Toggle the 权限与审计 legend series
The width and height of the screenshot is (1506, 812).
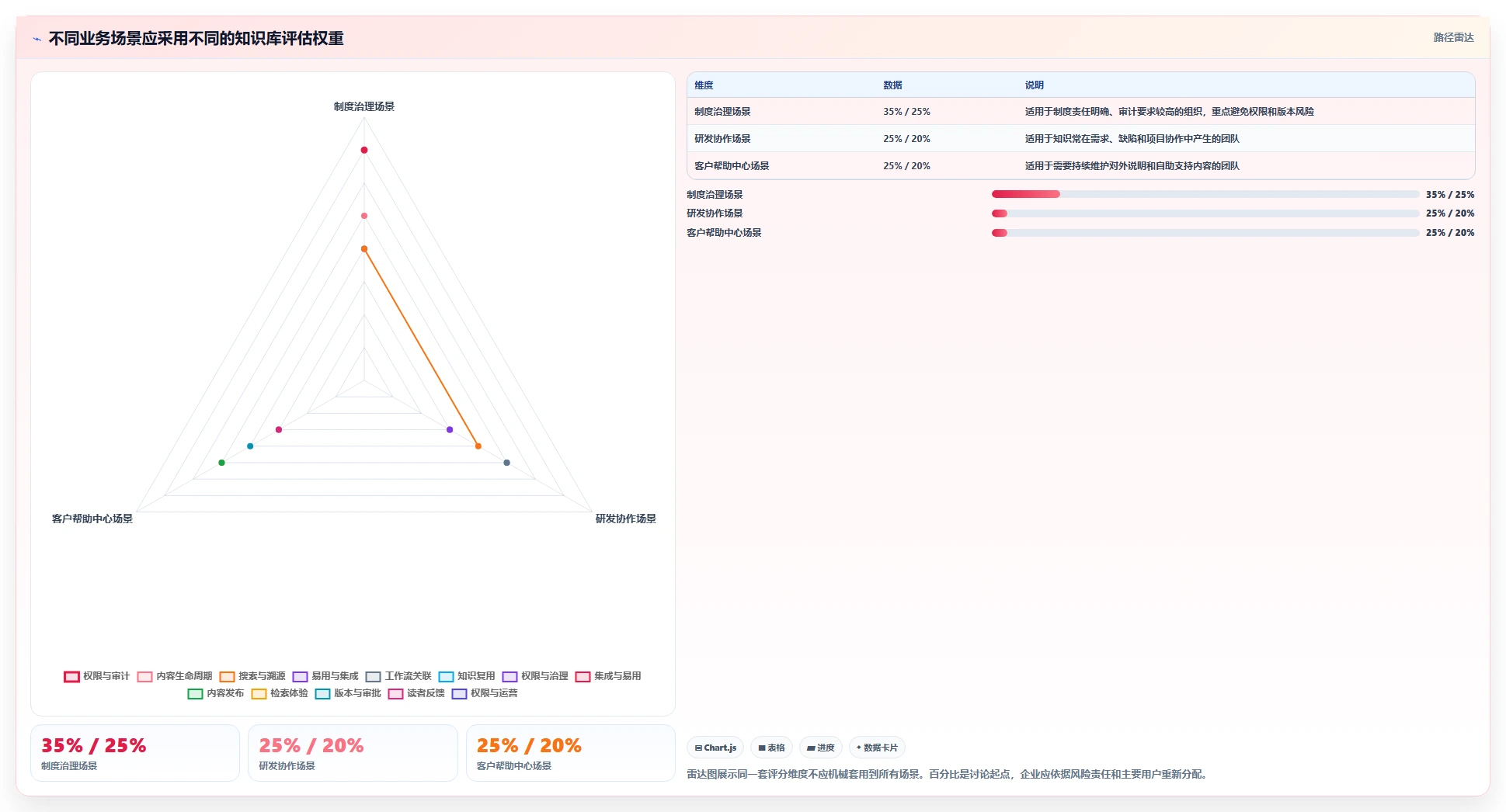tap(97, 676)
